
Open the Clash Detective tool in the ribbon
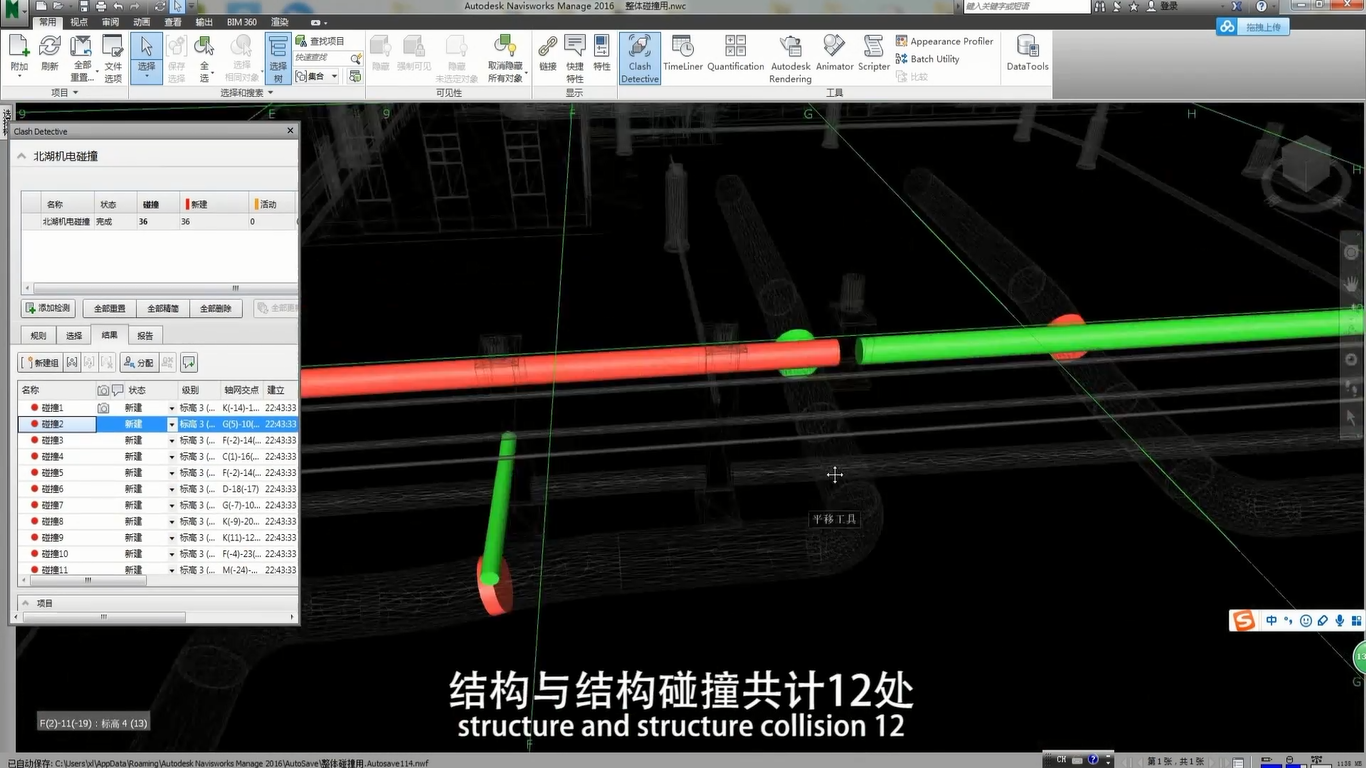[x=640, y=58]
